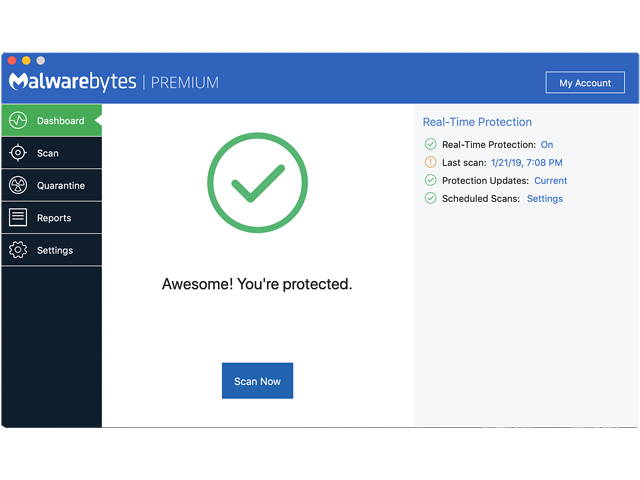Click the Dashboard heartbeat icon
Viewport: 640px width, 480px height.
(18, 120)
